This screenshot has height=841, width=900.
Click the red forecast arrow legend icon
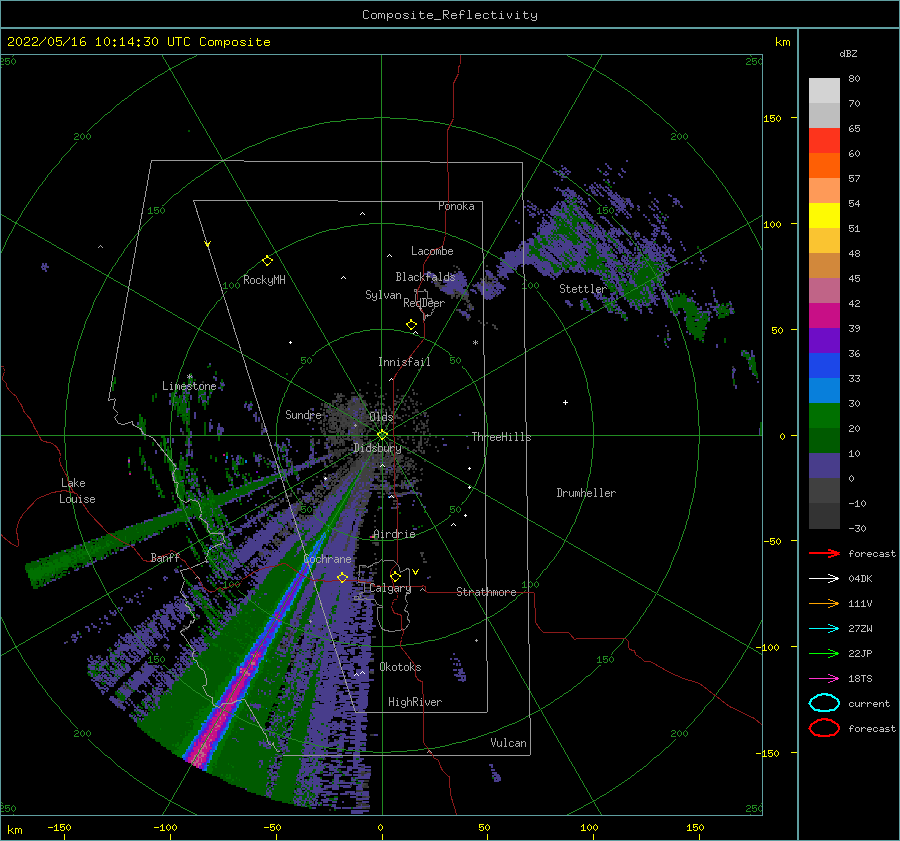click(x=824, y=553)
